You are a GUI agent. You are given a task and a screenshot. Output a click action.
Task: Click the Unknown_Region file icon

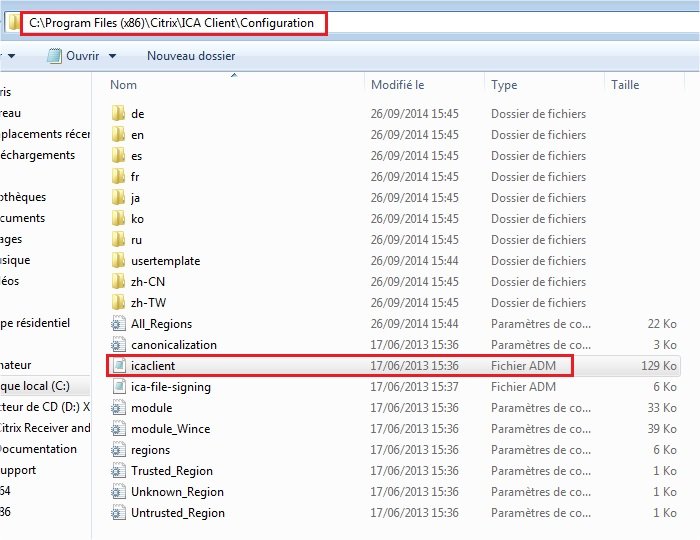tap(118, 491)
